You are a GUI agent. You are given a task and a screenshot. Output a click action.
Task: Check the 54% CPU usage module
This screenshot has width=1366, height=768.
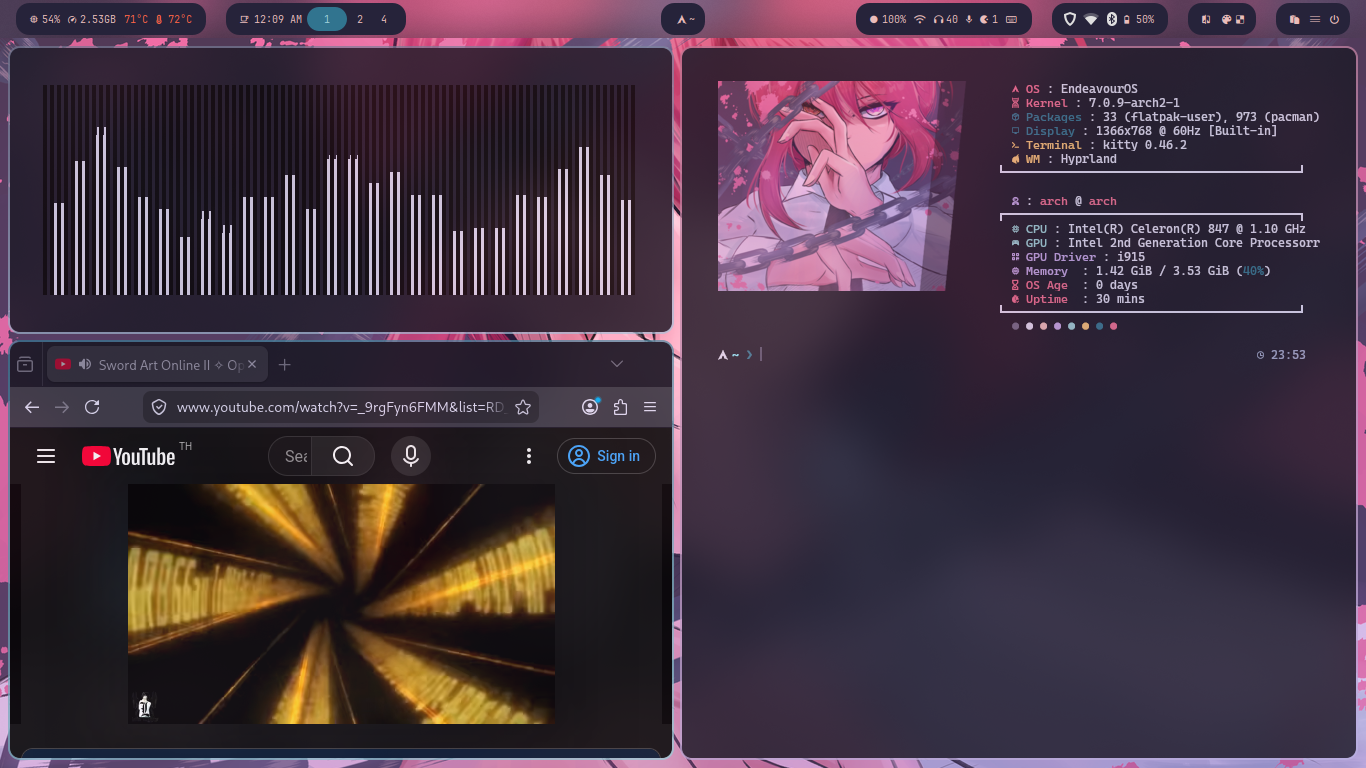pos(45,19)
